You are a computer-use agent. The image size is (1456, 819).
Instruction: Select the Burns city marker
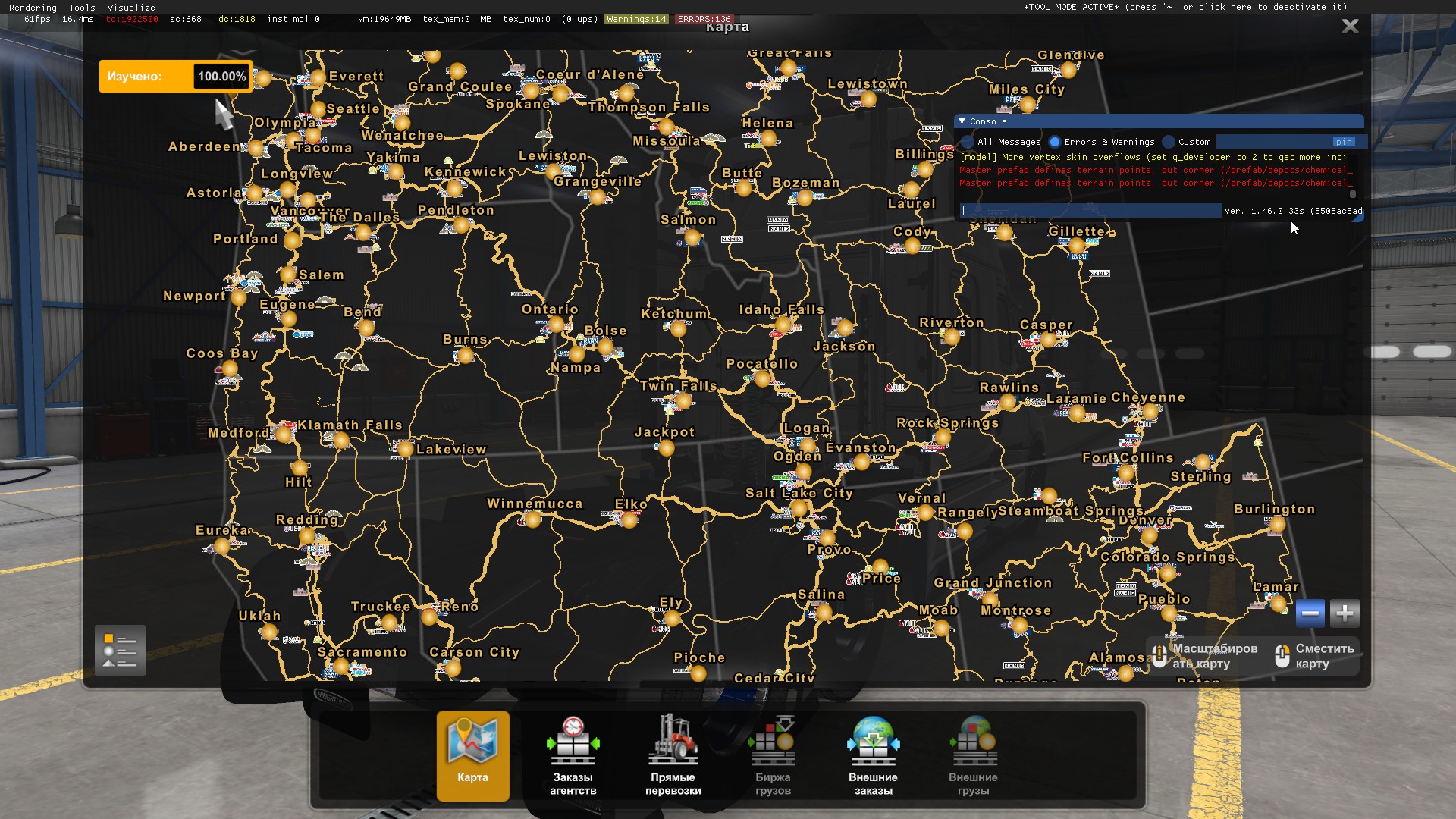point(466,354)
